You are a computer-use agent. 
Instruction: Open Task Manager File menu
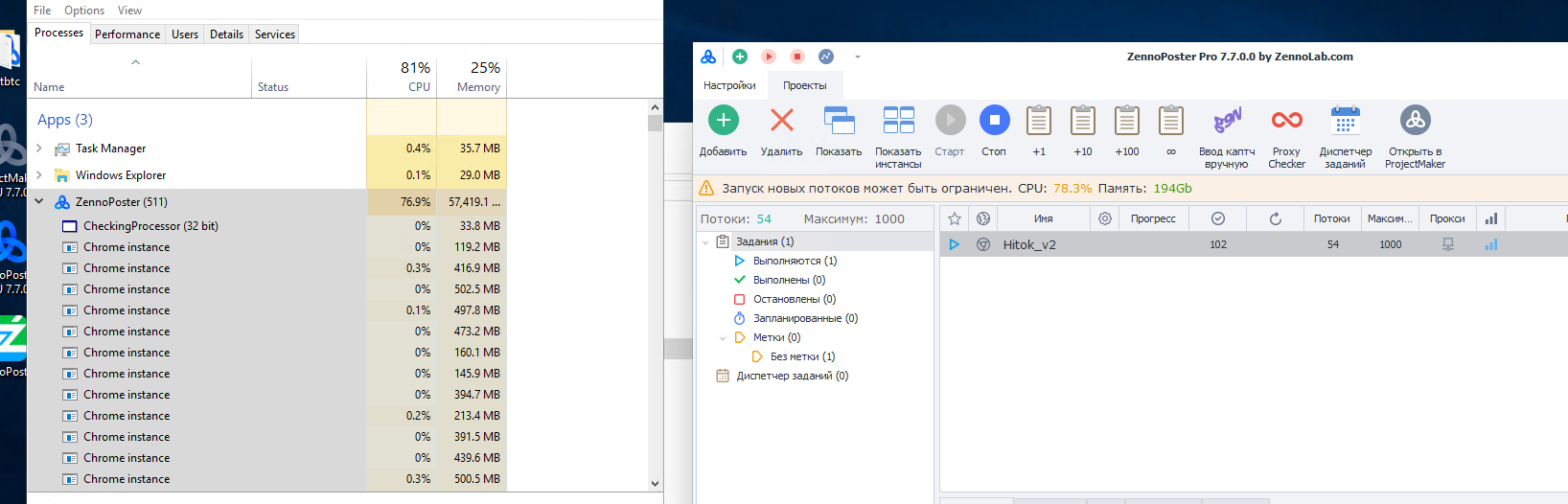(x=42, y=11)
